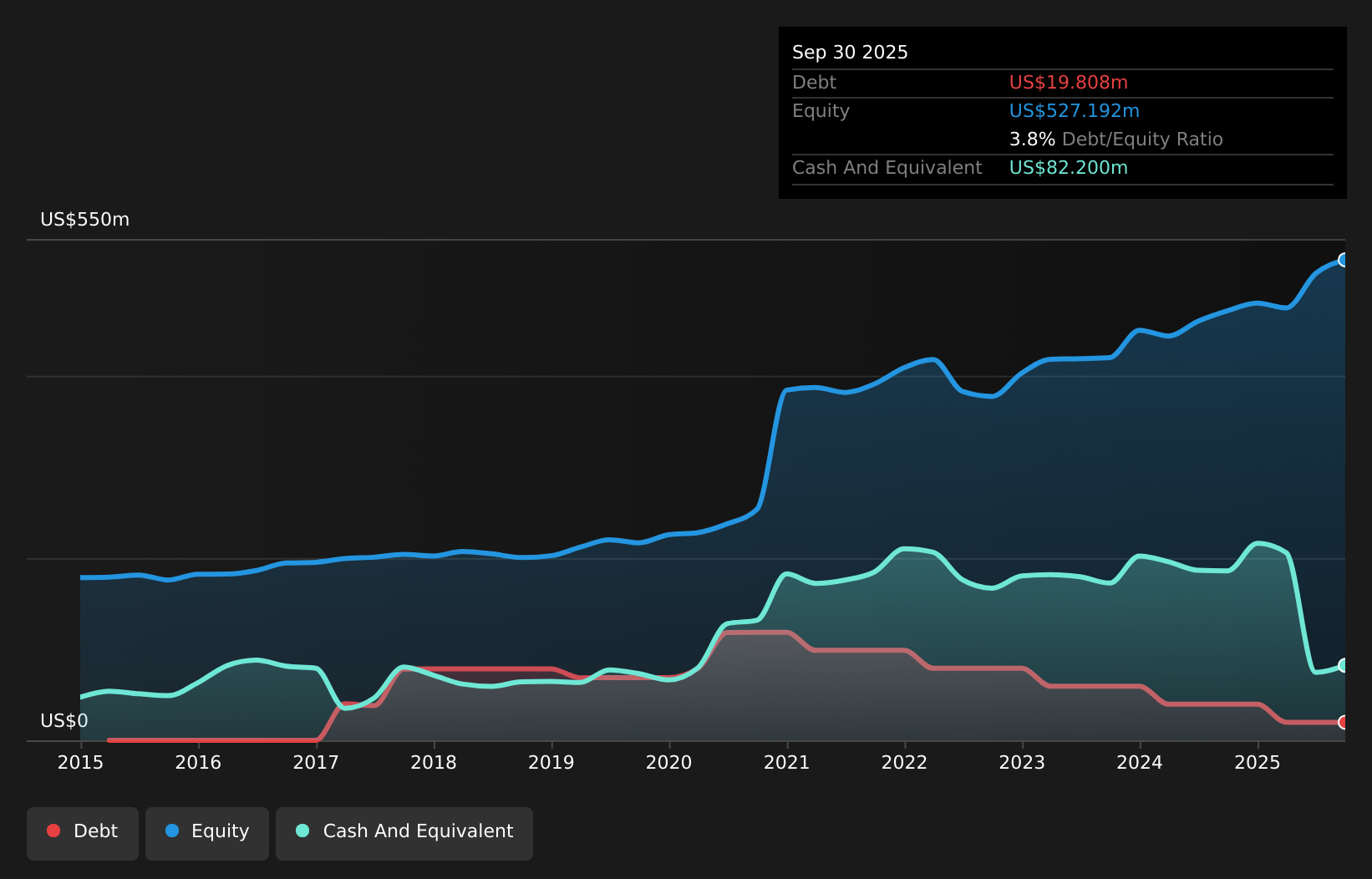This screenshot has width=1372, height=879.
Task: Click Cash And Equivalent label in tooltip
Action: (887, 168)
